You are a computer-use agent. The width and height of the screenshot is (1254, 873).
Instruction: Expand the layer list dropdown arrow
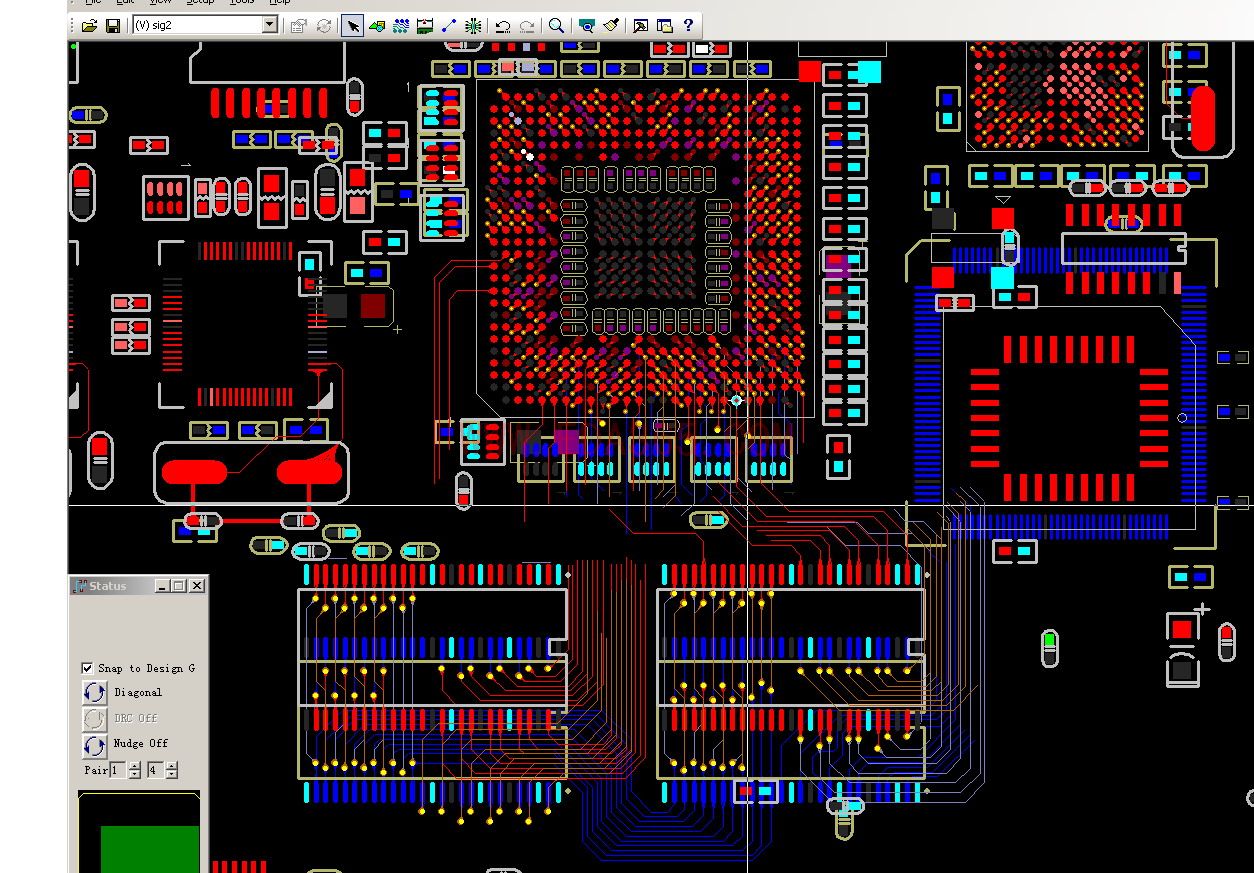click(x=270, y=25)
